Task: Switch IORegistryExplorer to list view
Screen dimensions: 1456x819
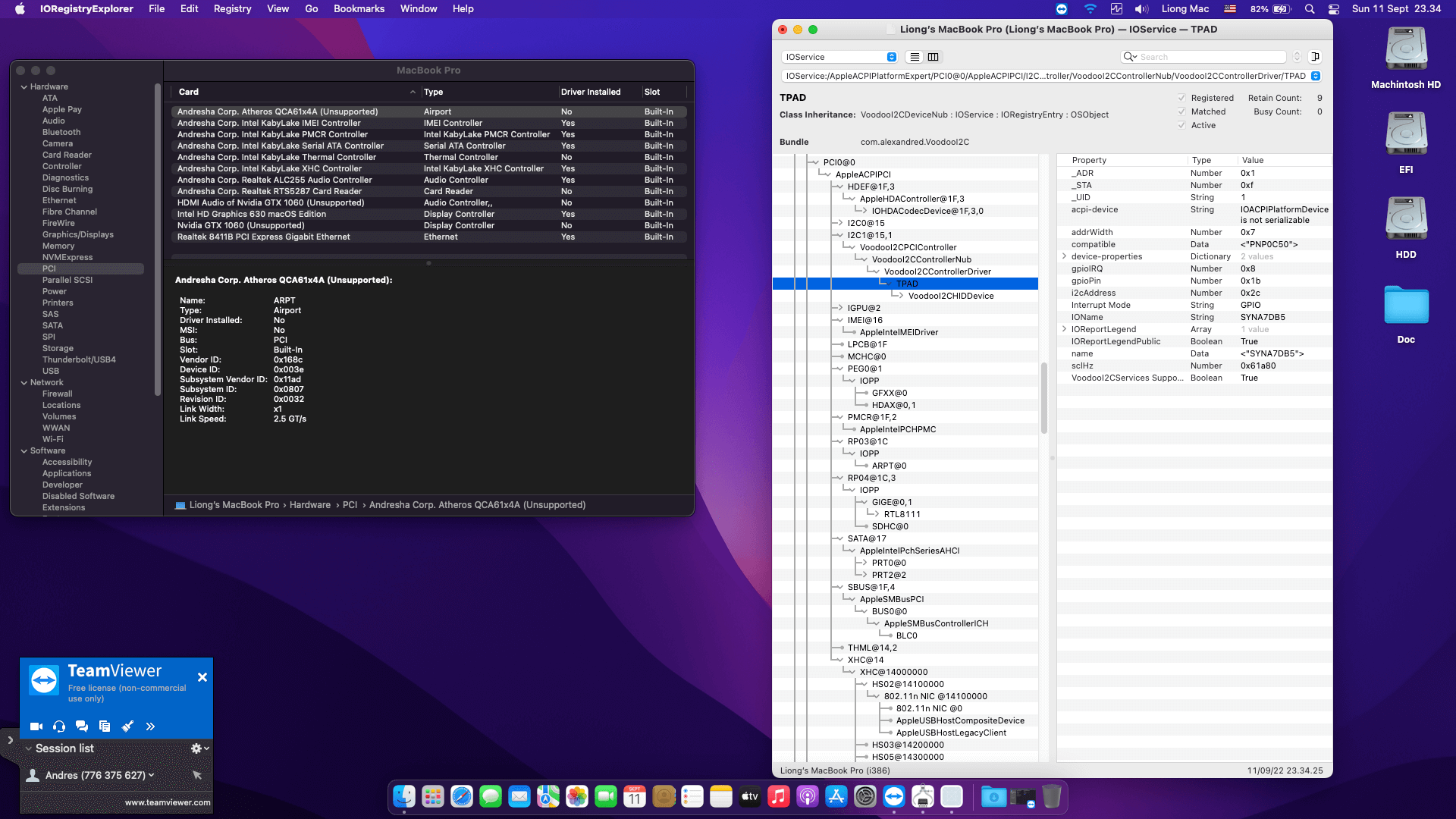Action: coord(915,57)
